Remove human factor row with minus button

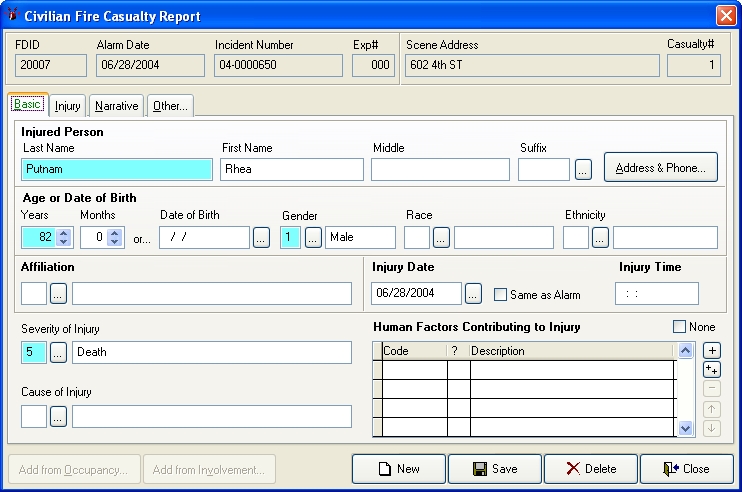click(x=712, y=388)
